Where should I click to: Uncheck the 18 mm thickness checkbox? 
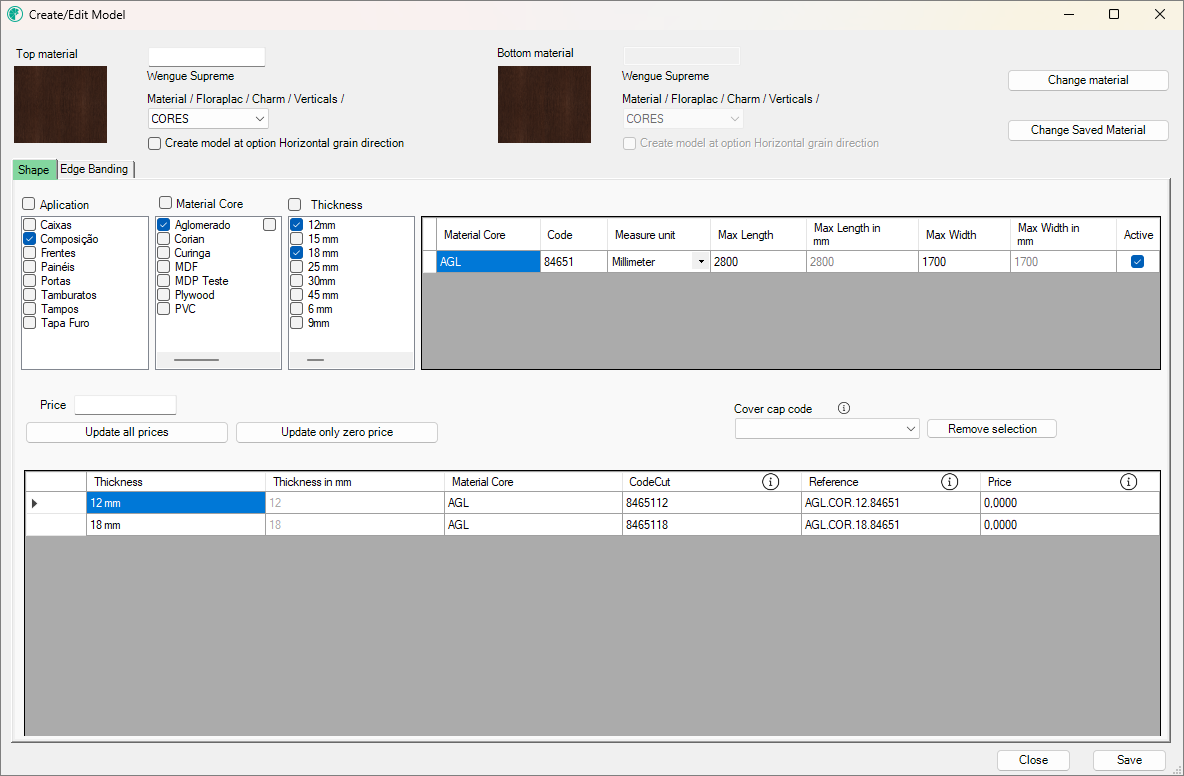pyautogui.click(x=297, y=253)
